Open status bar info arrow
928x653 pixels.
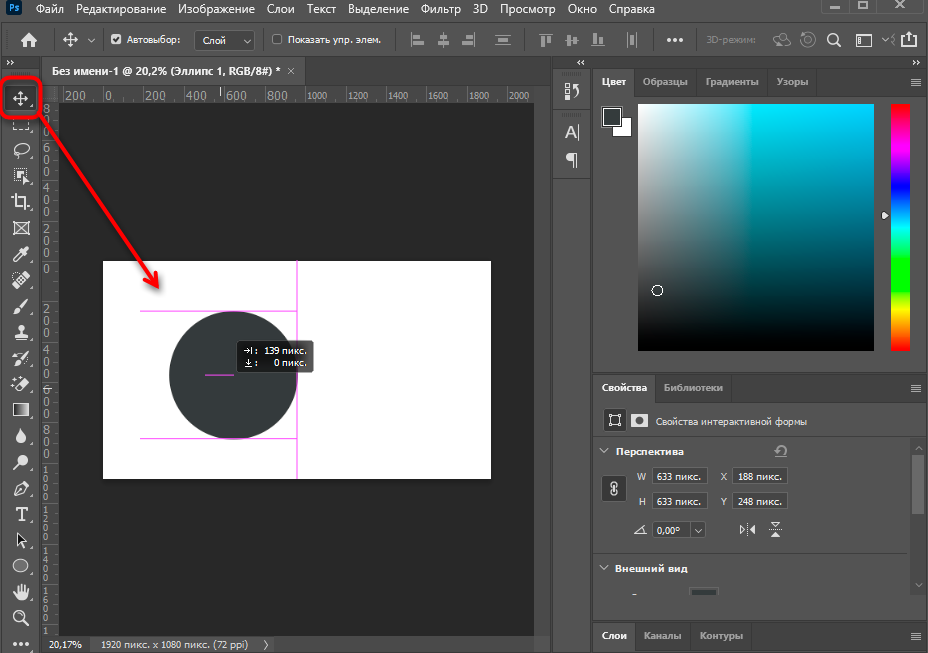tap(266, 645)
